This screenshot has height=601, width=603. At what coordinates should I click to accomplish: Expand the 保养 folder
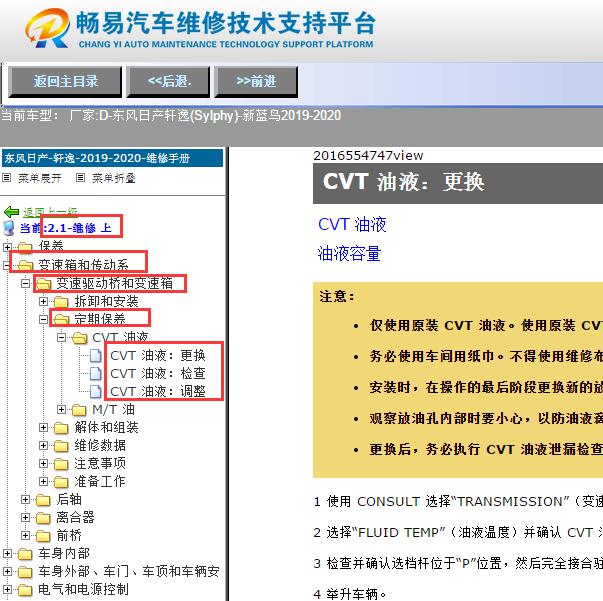pos(7,247)
